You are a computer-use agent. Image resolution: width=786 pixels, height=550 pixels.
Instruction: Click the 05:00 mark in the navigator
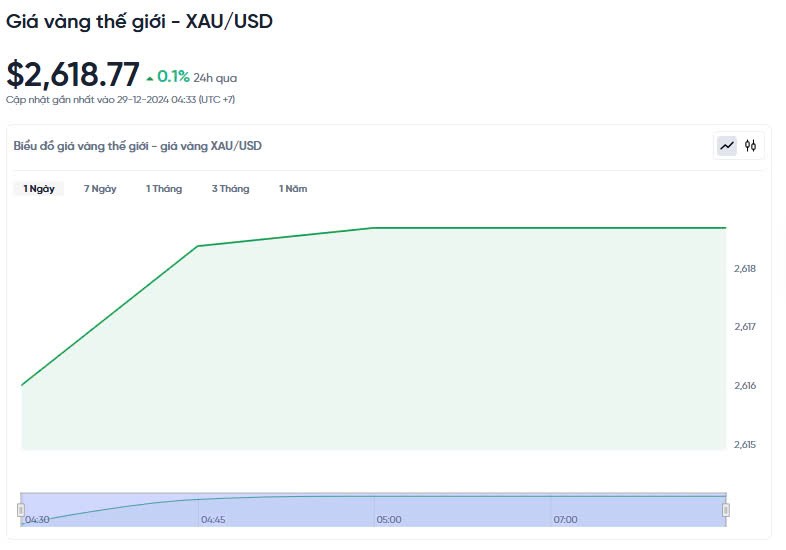tap(389, 520)
